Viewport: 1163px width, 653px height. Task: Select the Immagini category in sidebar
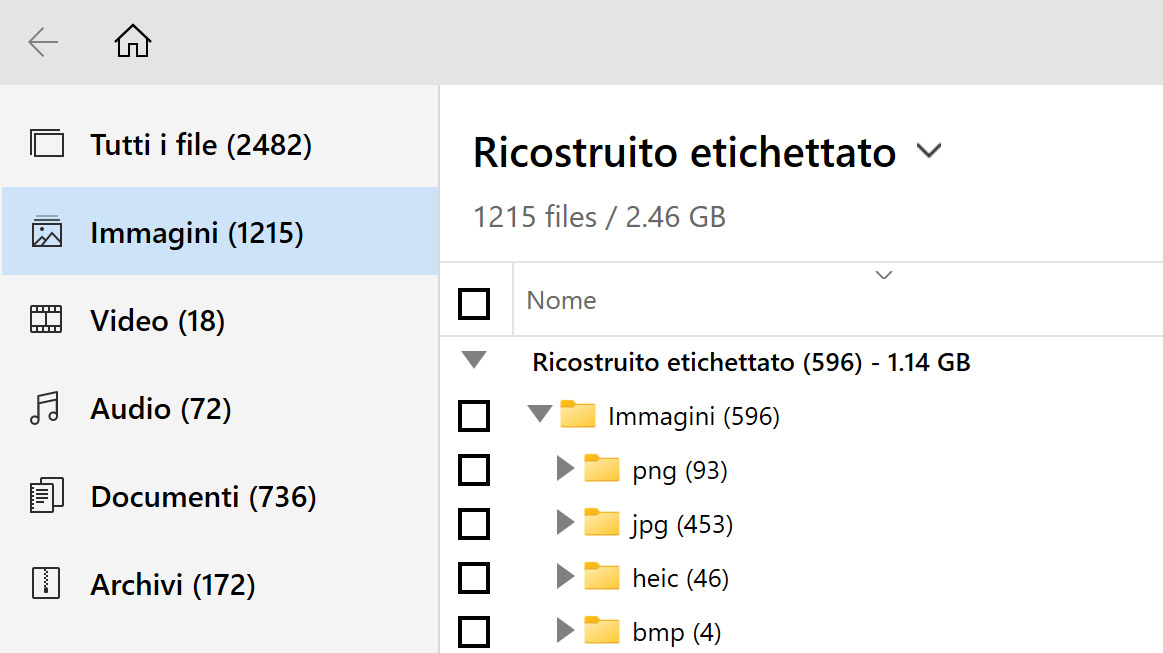click(x=197, y=233)
